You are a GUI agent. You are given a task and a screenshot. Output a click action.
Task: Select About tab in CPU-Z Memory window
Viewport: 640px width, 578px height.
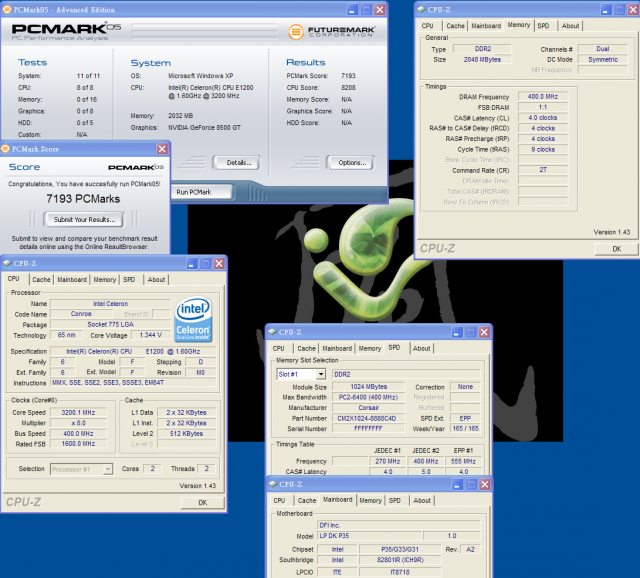pyautogui.click(x=571, y=26)
